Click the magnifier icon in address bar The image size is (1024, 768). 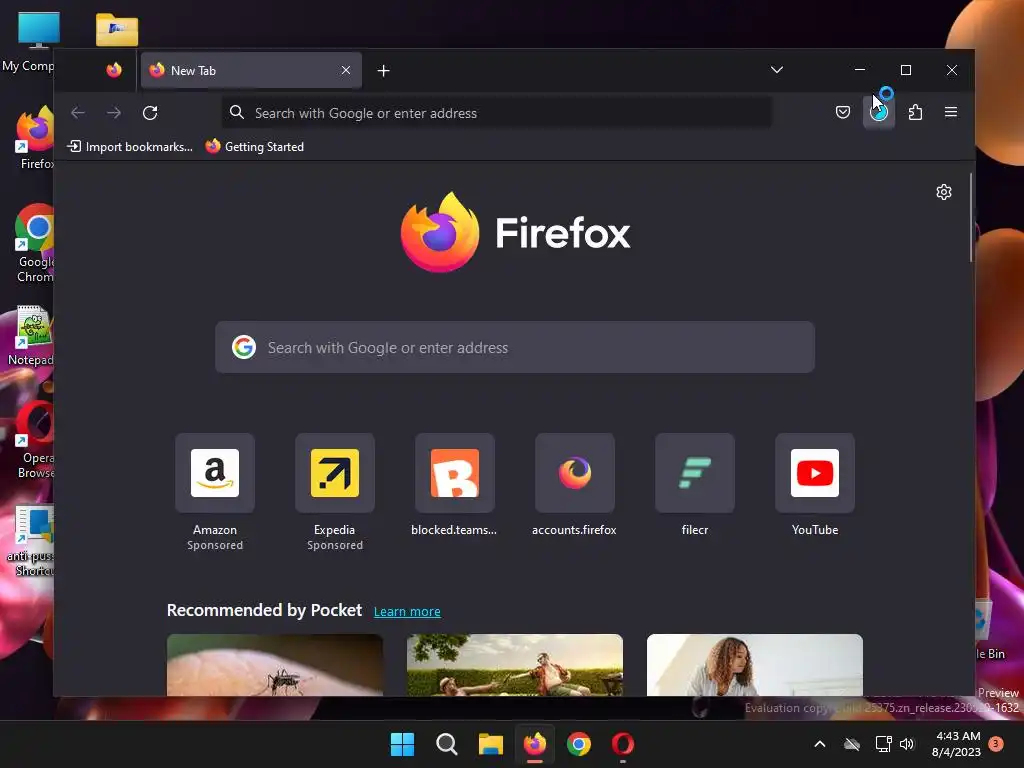[x=237, y=113]
